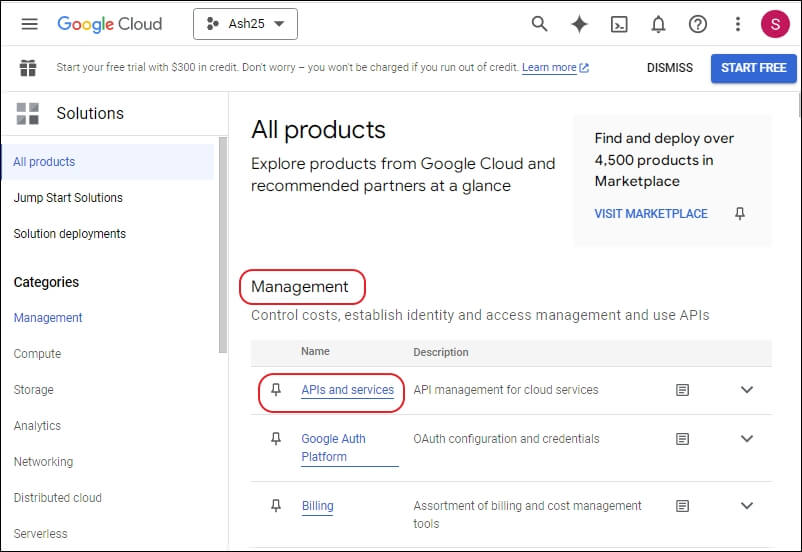
Task: Expand the APIs and services row
Action: coord(747,390)
